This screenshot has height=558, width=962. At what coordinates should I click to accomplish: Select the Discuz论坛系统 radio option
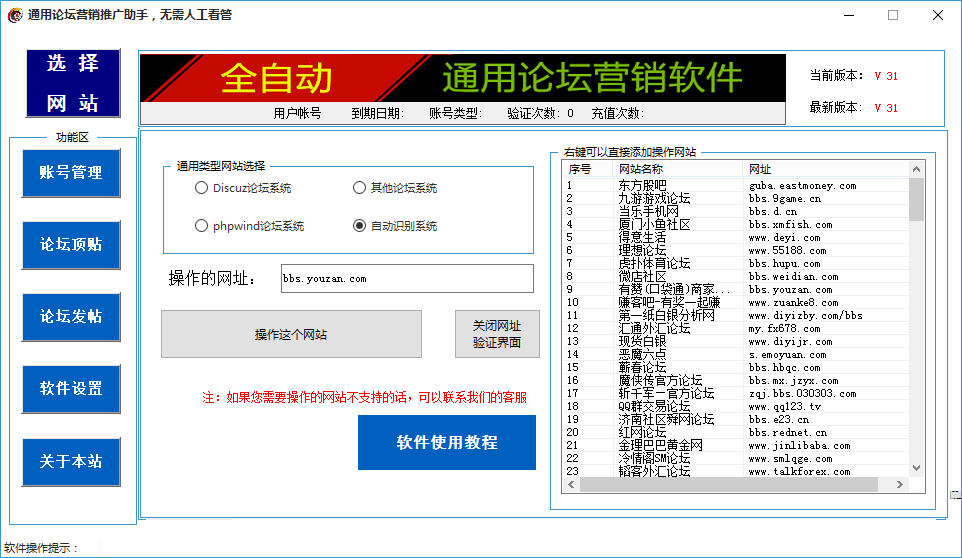click(x=202, y=188)
